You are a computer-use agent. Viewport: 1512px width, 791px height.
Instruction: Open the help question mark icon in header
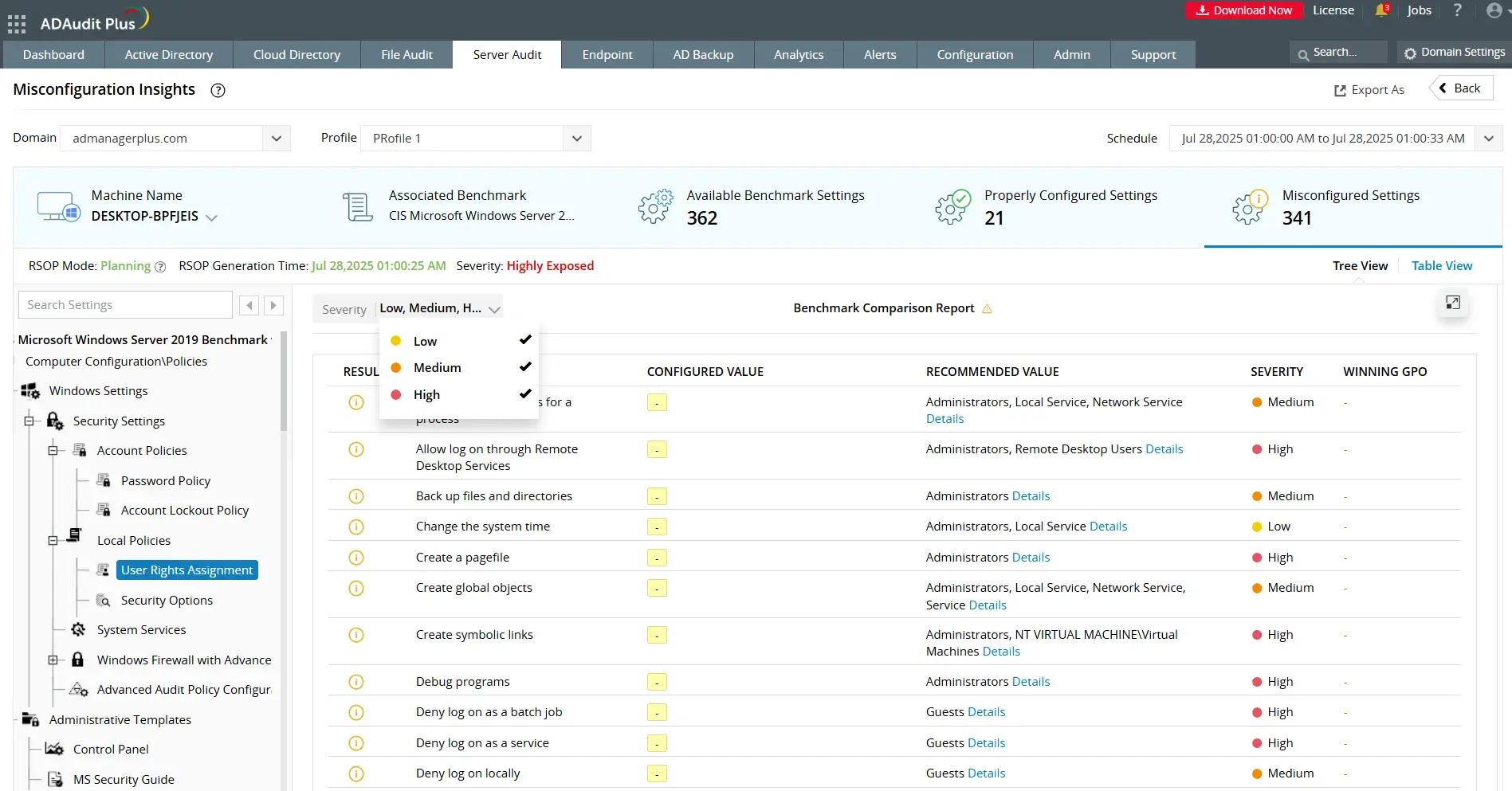[1457, 10]
